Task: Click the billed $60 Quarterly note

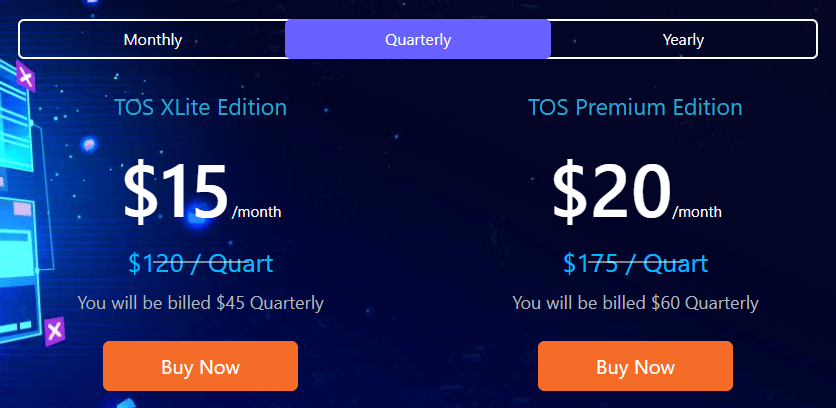Action: tap(636, 303)
